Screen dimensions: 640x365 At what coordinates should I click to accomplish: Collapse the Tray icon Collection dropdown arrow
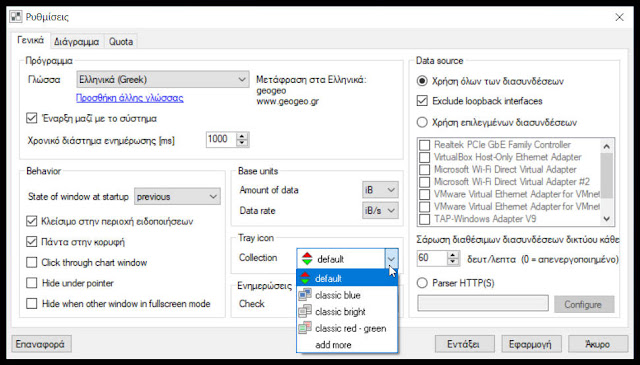click(391, 259)
